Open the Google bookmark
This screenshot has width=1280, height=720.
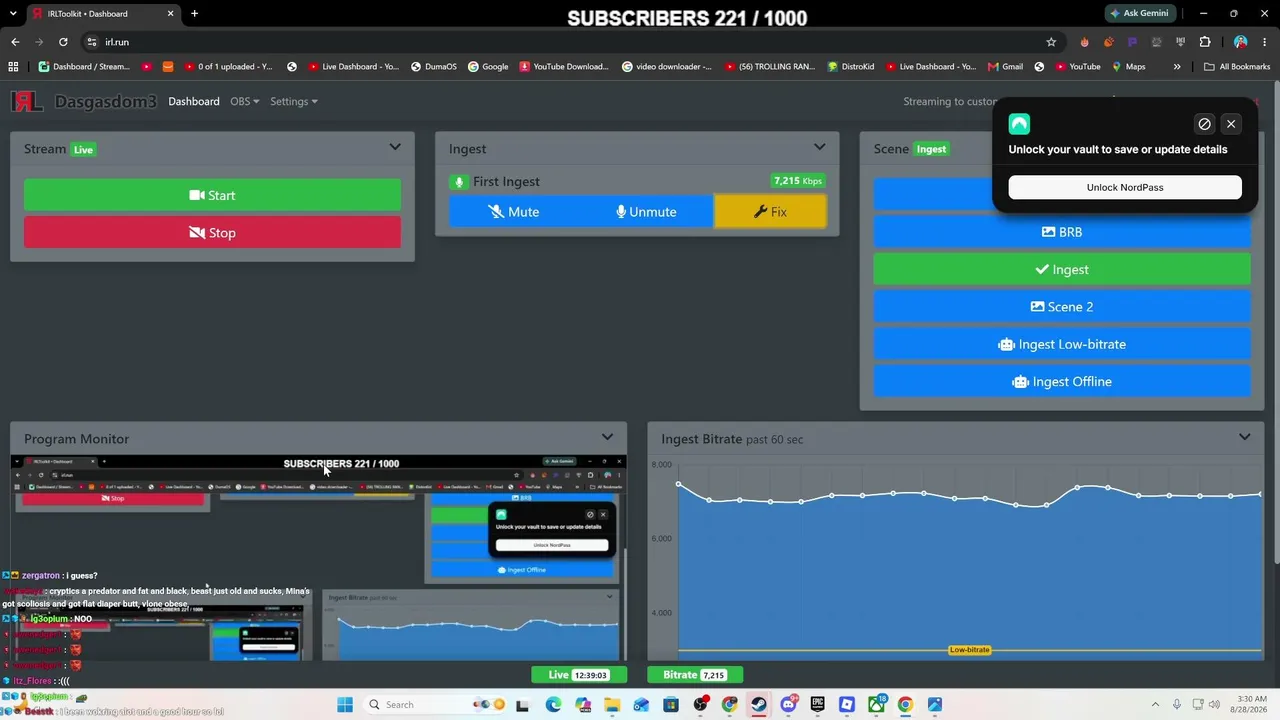[x=488, y=67]
